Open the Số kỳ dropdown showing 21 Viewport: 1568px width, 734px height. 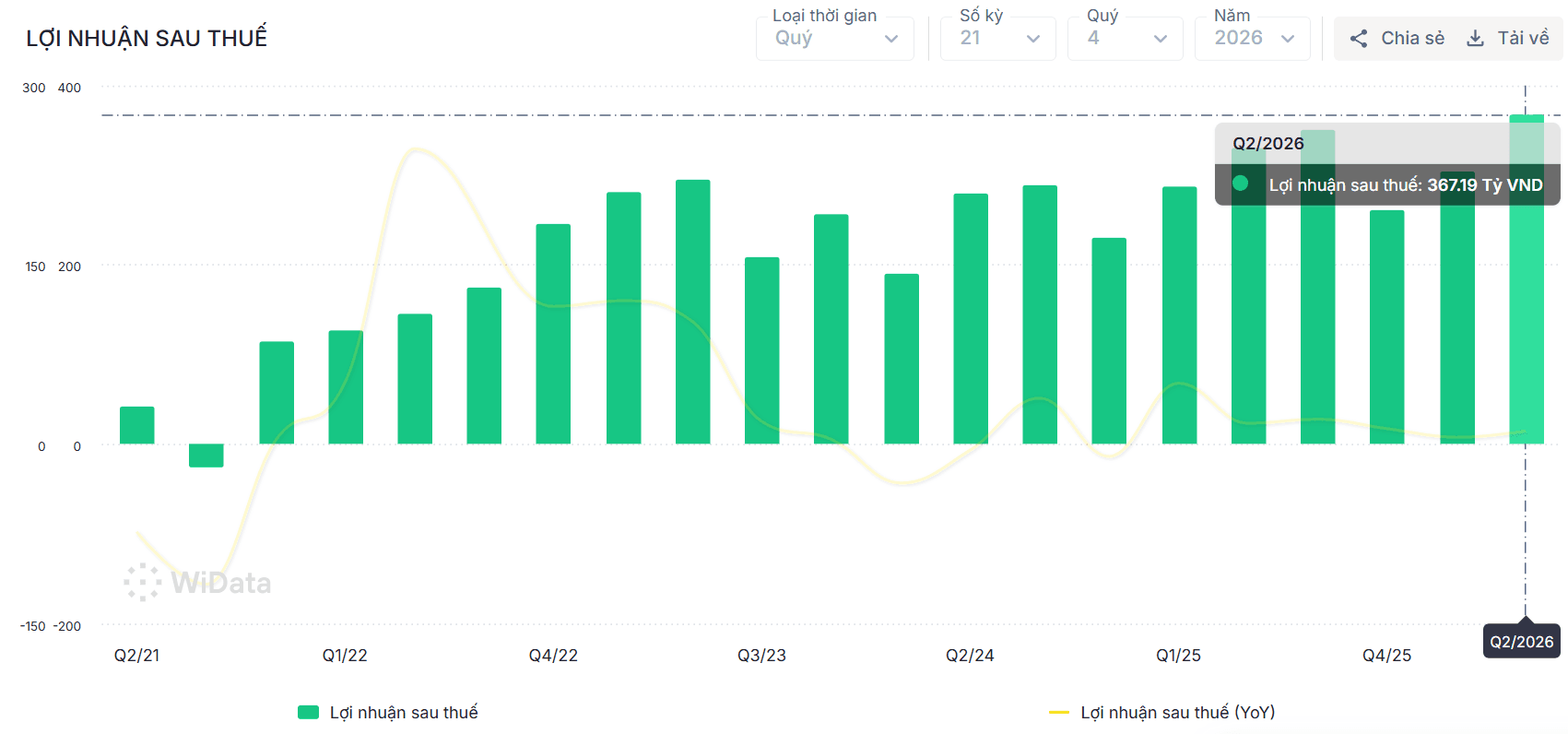point(998,39)
